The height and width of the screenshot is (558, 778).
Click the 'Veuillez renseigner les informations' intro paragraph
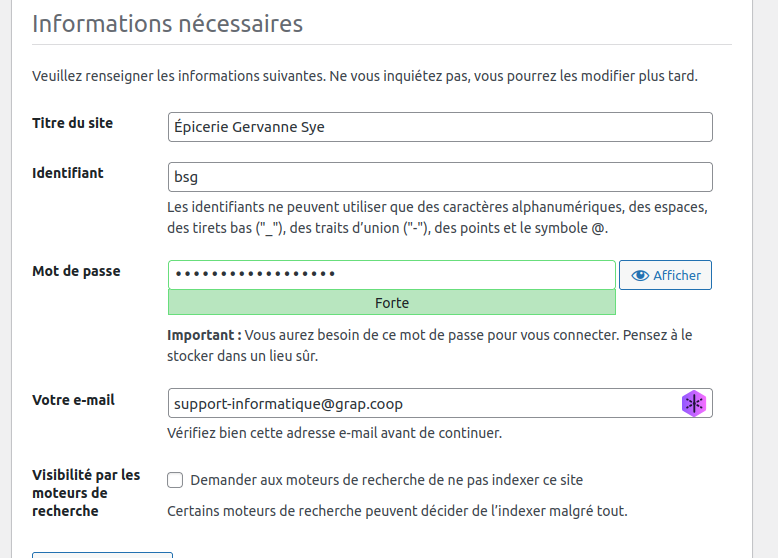[x=365, y=76]
